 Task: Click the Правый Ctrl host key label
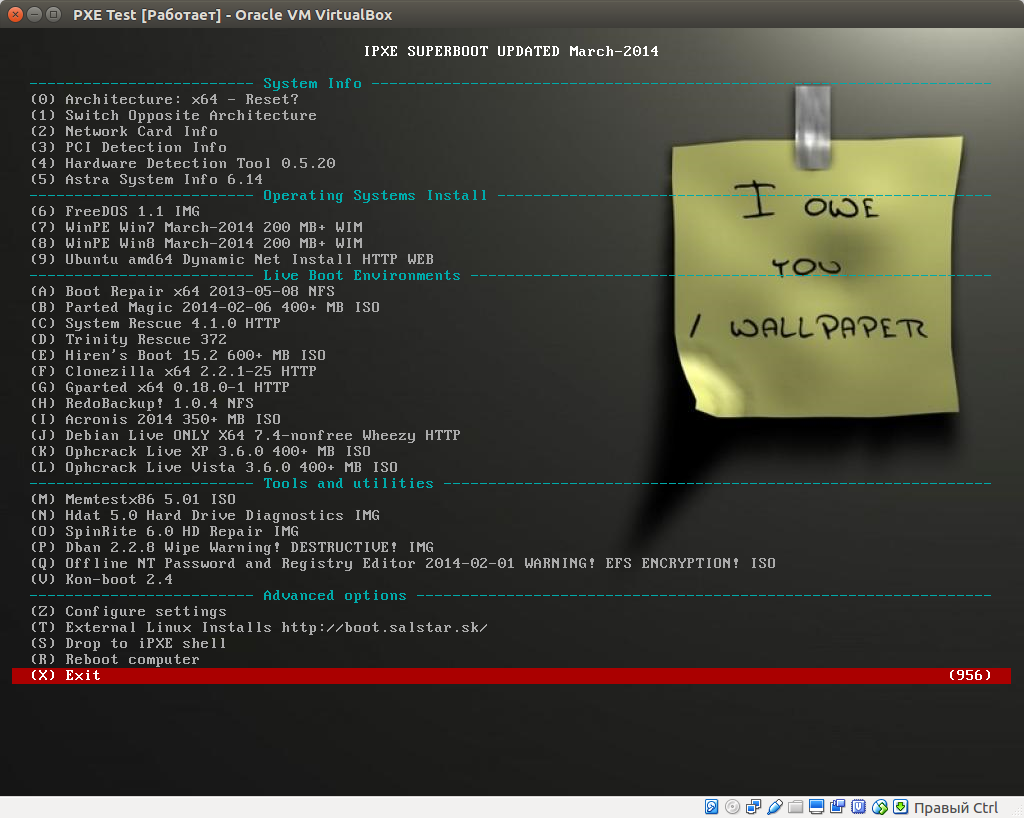[955, 808]
